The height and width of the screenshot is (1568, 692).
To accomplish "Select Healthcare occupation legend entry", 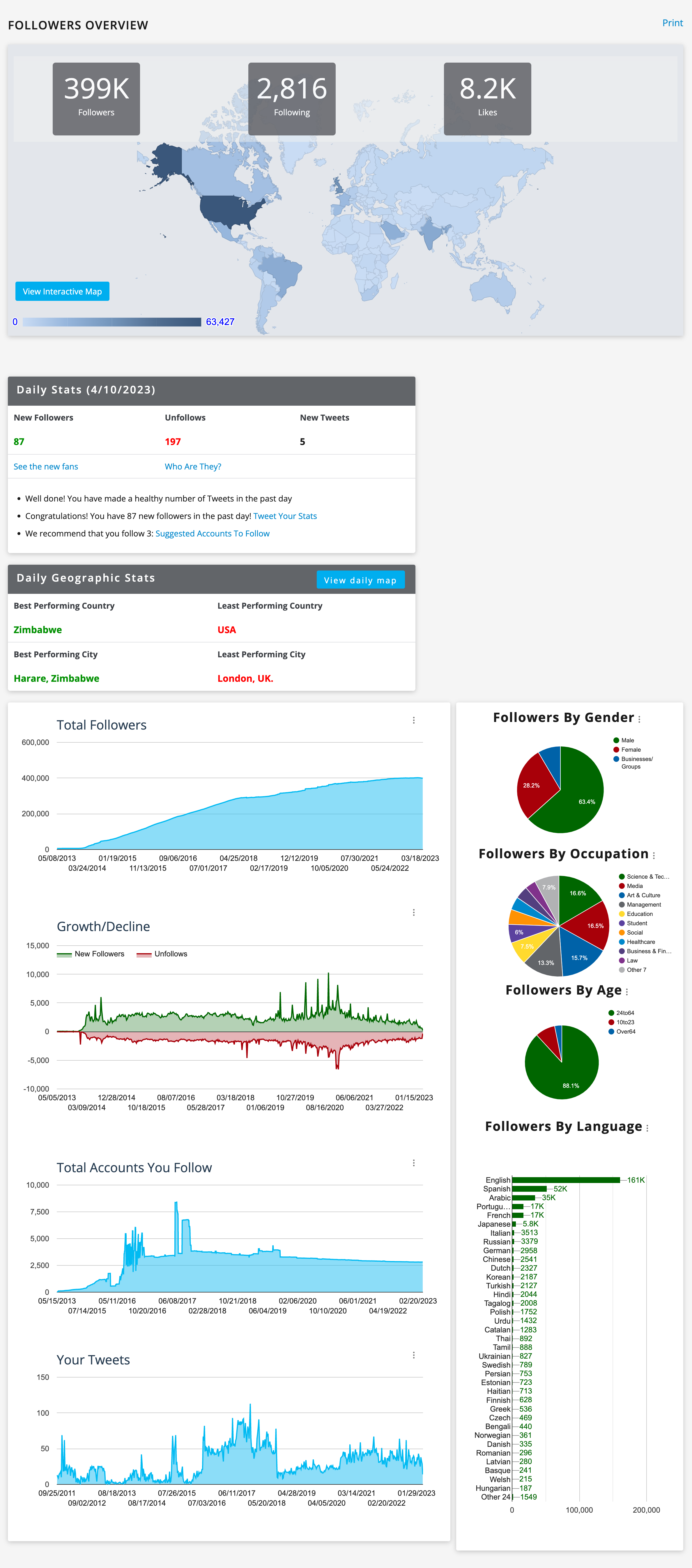I will click(x=637, y=942).
